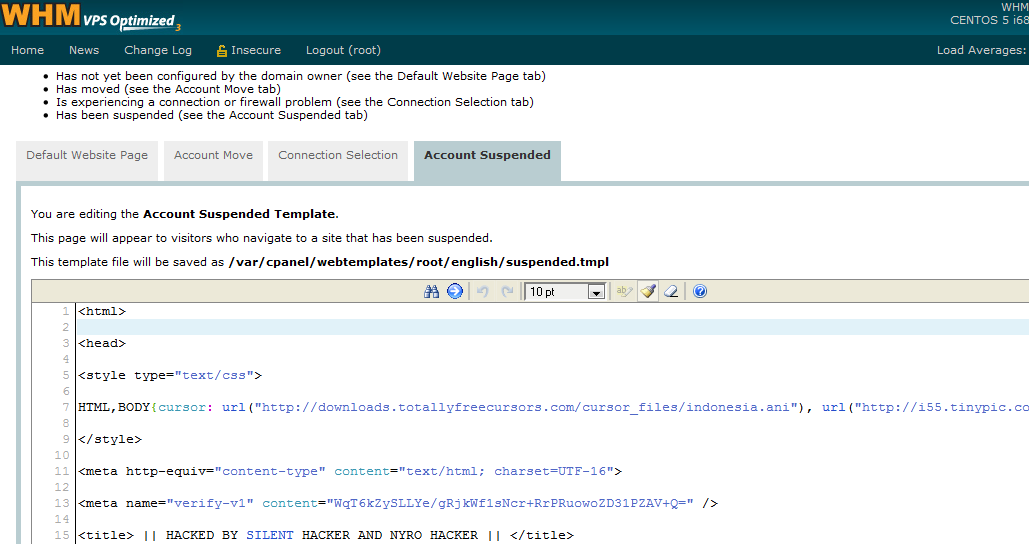Switch to Default Website Page tab
This screenshot has height=544, width=1029.
[x=87, y=160]
